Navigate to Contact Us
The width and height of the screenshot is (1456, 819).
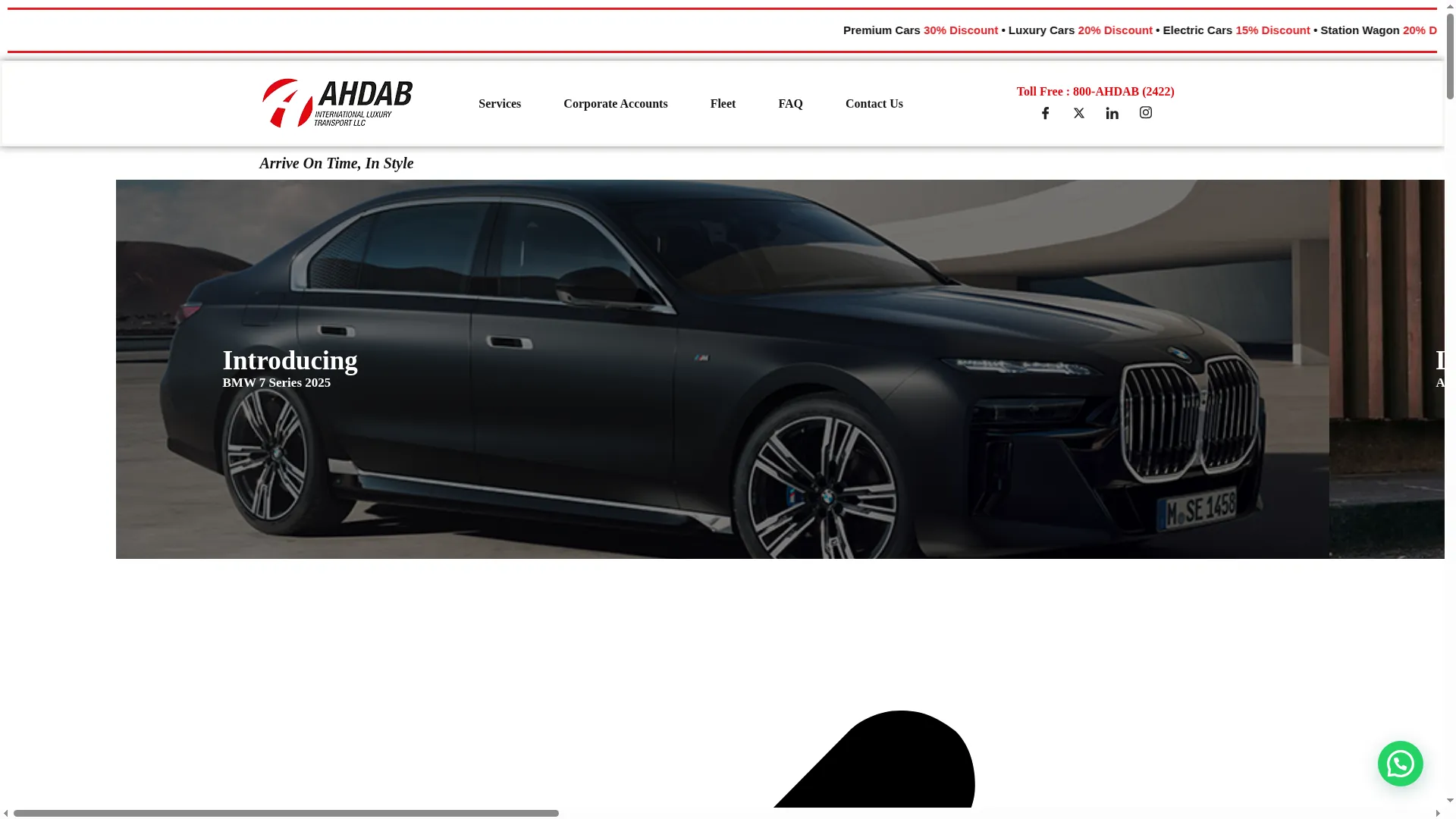pyautogui.click(x=874, y=104)
